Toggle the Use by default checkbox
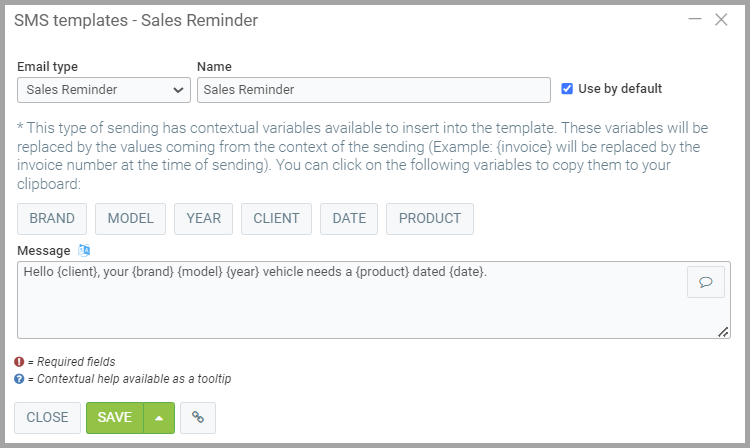This screenshot has width=750, height=448. [x=567, y=88]
